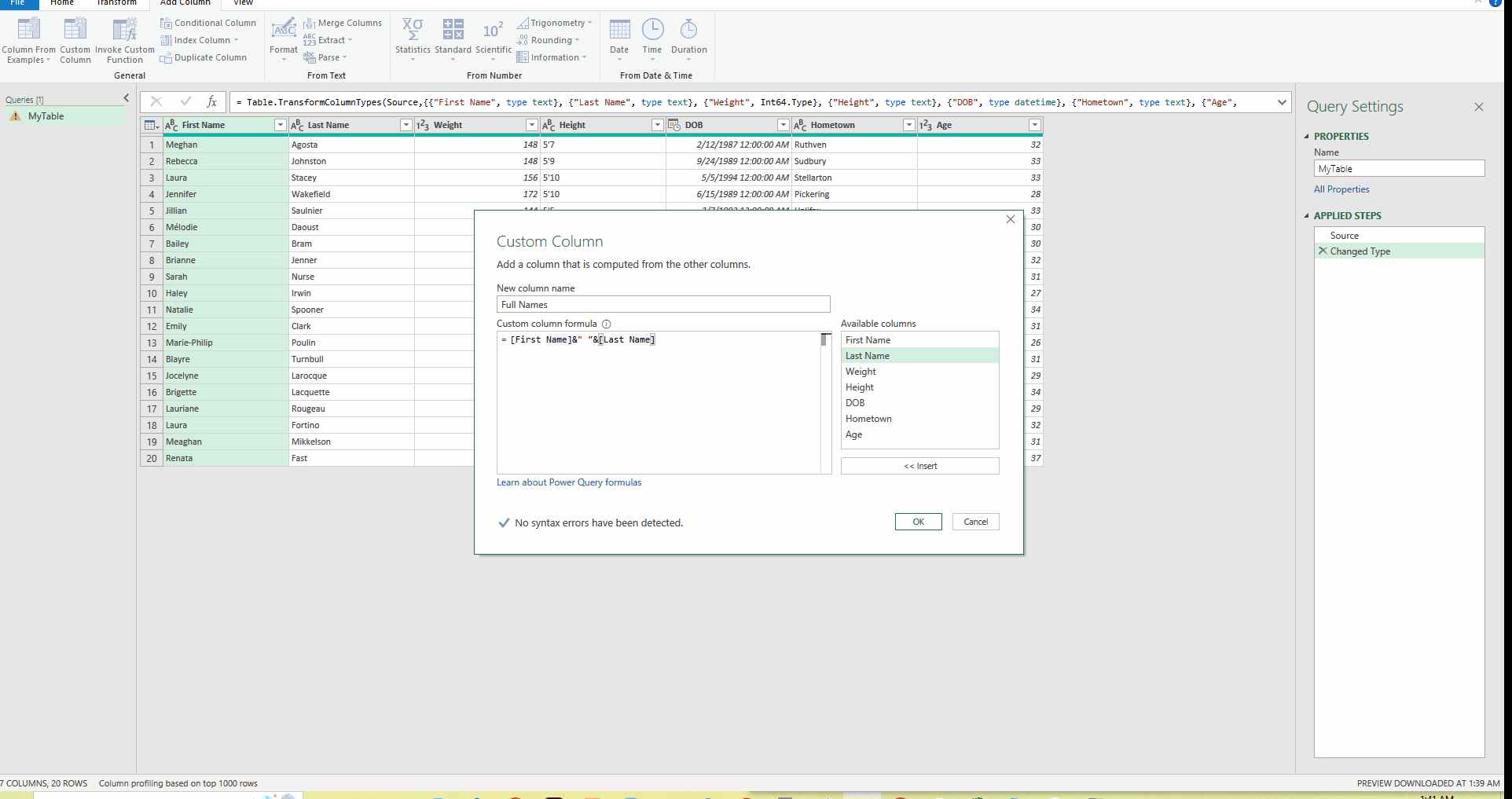Collapse the Queries pane

126,98
